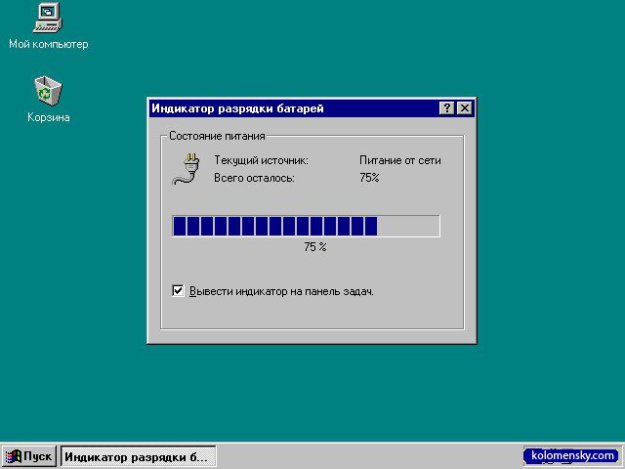Click the Всего осталось label
The width and height of the screenshot is (625, 469).
point(254,177)
